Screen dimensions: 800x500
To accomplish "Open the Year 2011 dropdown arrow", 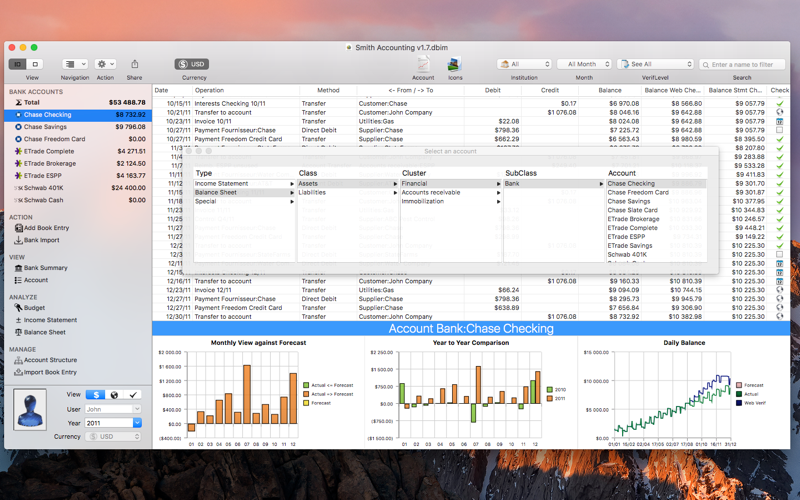I will pos(137,423).
